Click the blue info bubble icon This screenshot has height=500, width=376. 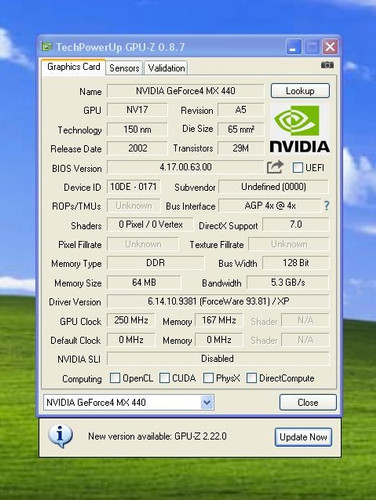coord(60,436)
